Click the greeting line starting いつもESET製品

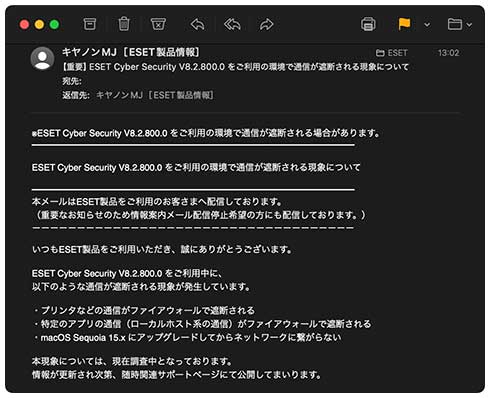[162, 249]
